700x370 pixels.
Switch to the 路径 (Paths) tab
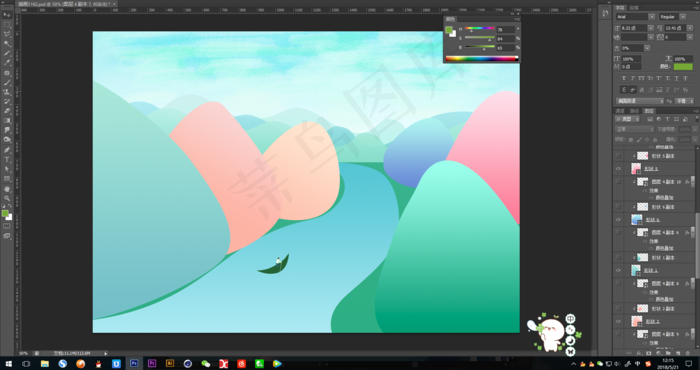coord(634,111)
